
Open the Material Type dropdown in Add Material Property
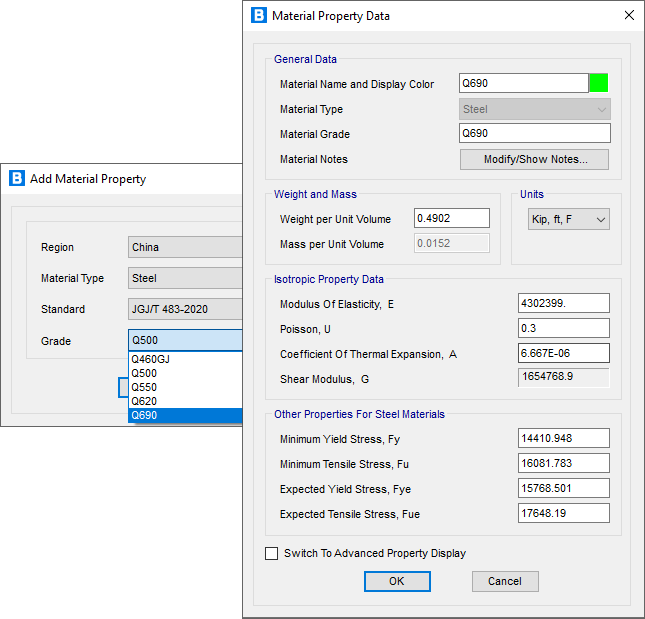click(185, 278)
